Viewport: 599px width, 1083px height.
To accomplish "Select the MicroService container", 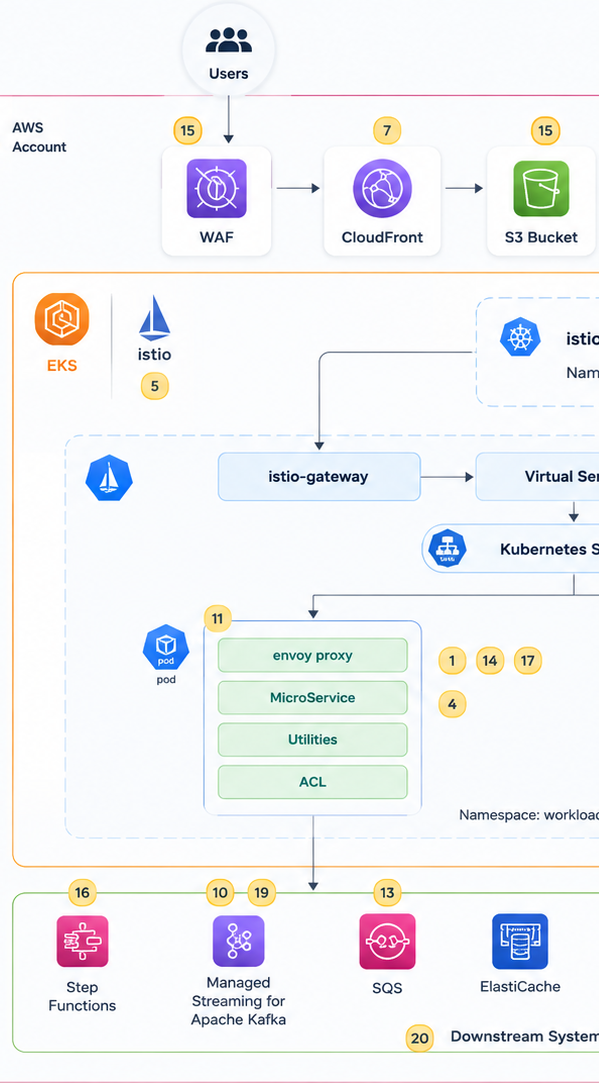I will (x=313, y=698).
